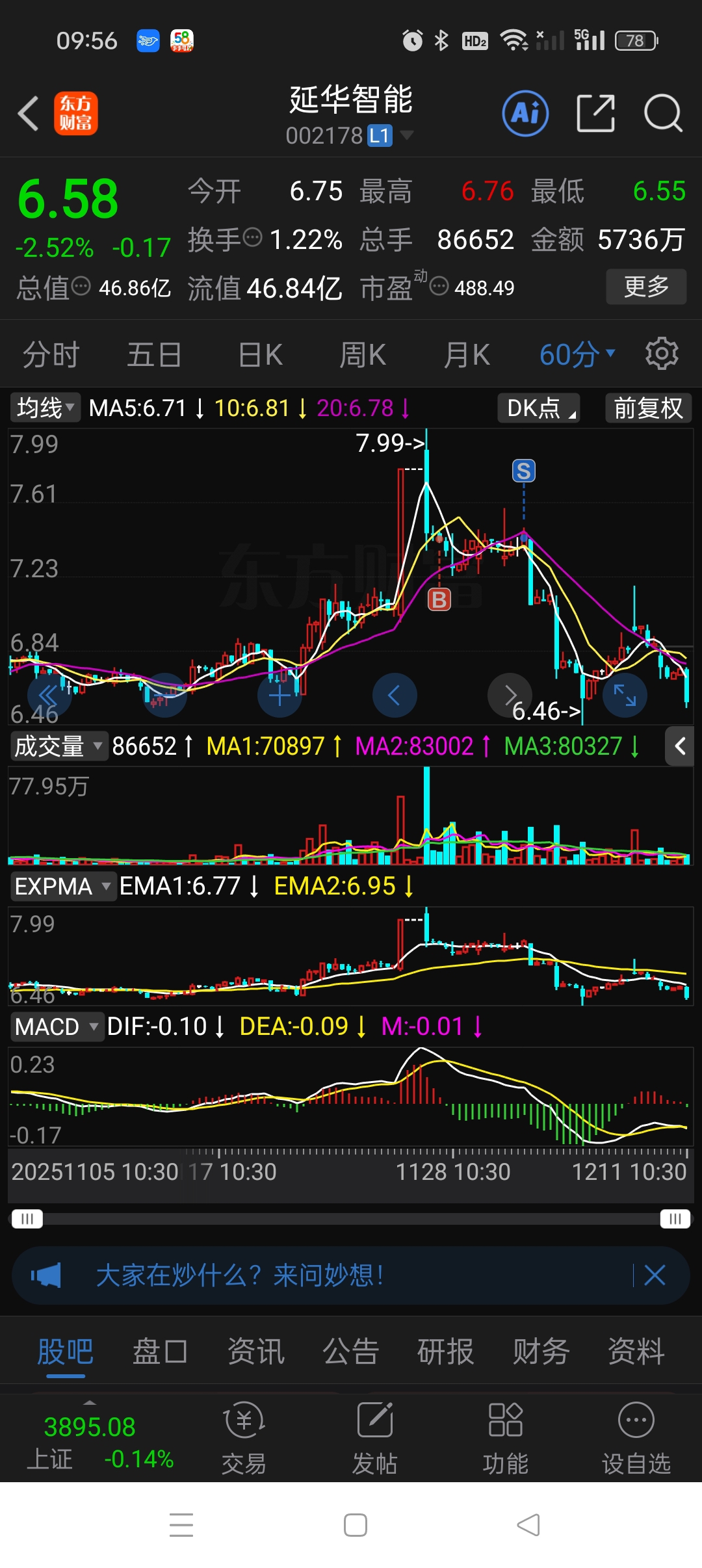Switch to 月K chart tab
This screenshot has height=1568, width=702.
click(467, 355)
